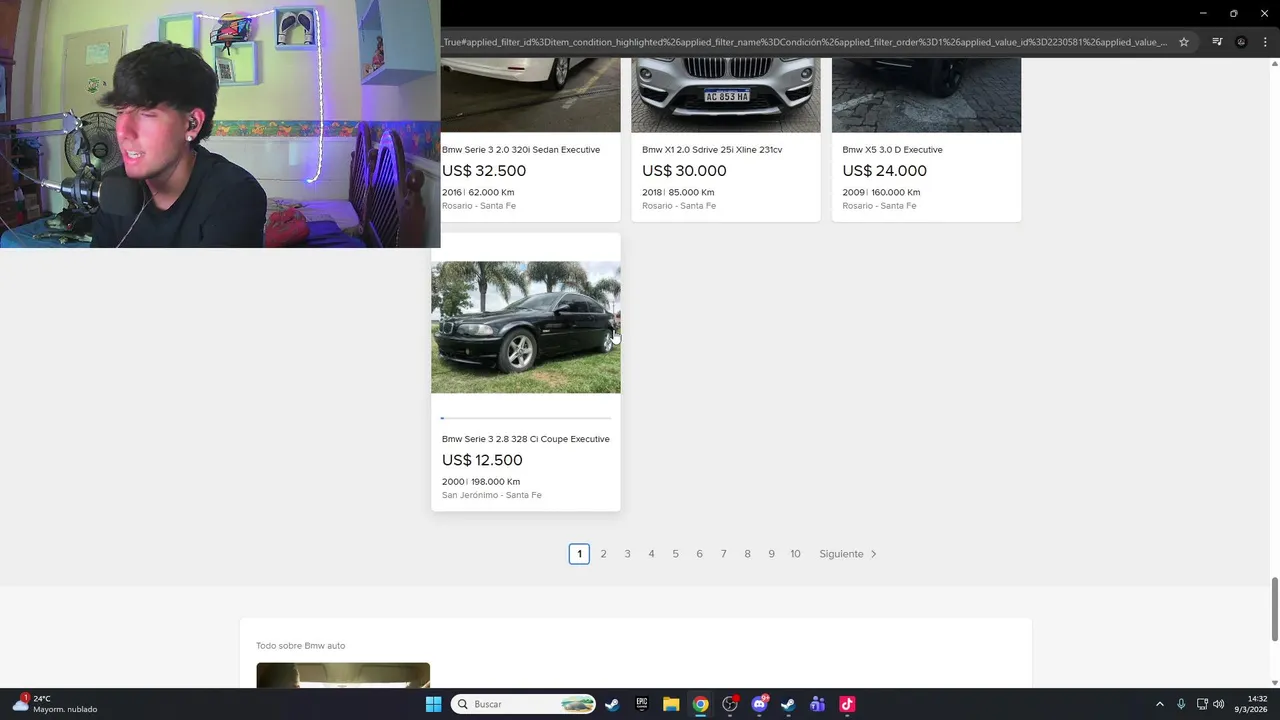Click the taskbar Buscar search box
This screenshot has height=720, width=1280.
(x=523, y=704)
